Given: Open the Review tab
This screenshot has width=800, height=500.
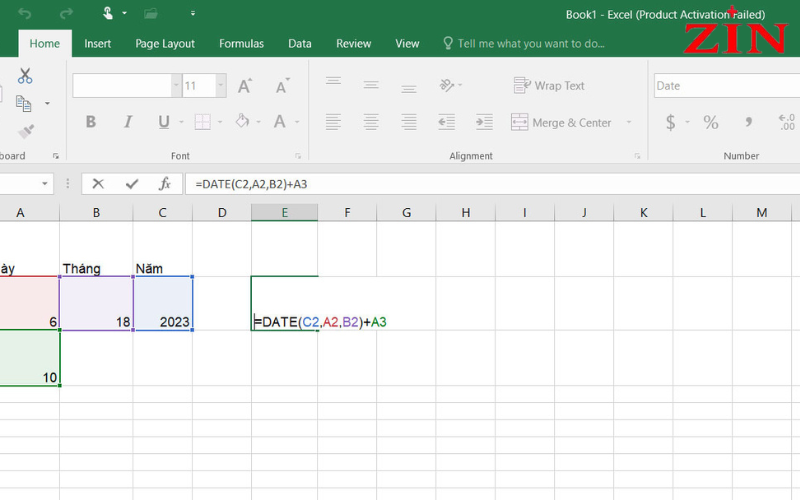Looking at the screenshot, I should (354, 44).
